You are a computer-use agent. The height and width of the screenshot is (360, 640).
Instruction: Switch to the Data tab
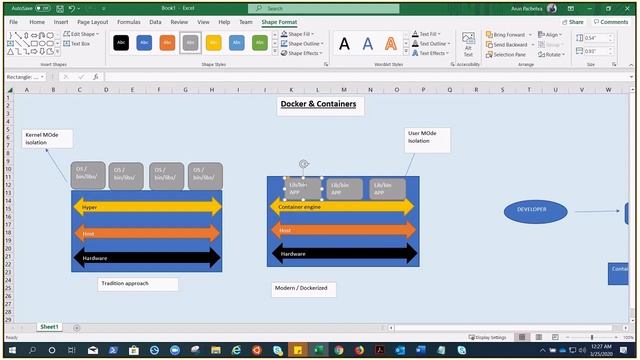point(155,22)
